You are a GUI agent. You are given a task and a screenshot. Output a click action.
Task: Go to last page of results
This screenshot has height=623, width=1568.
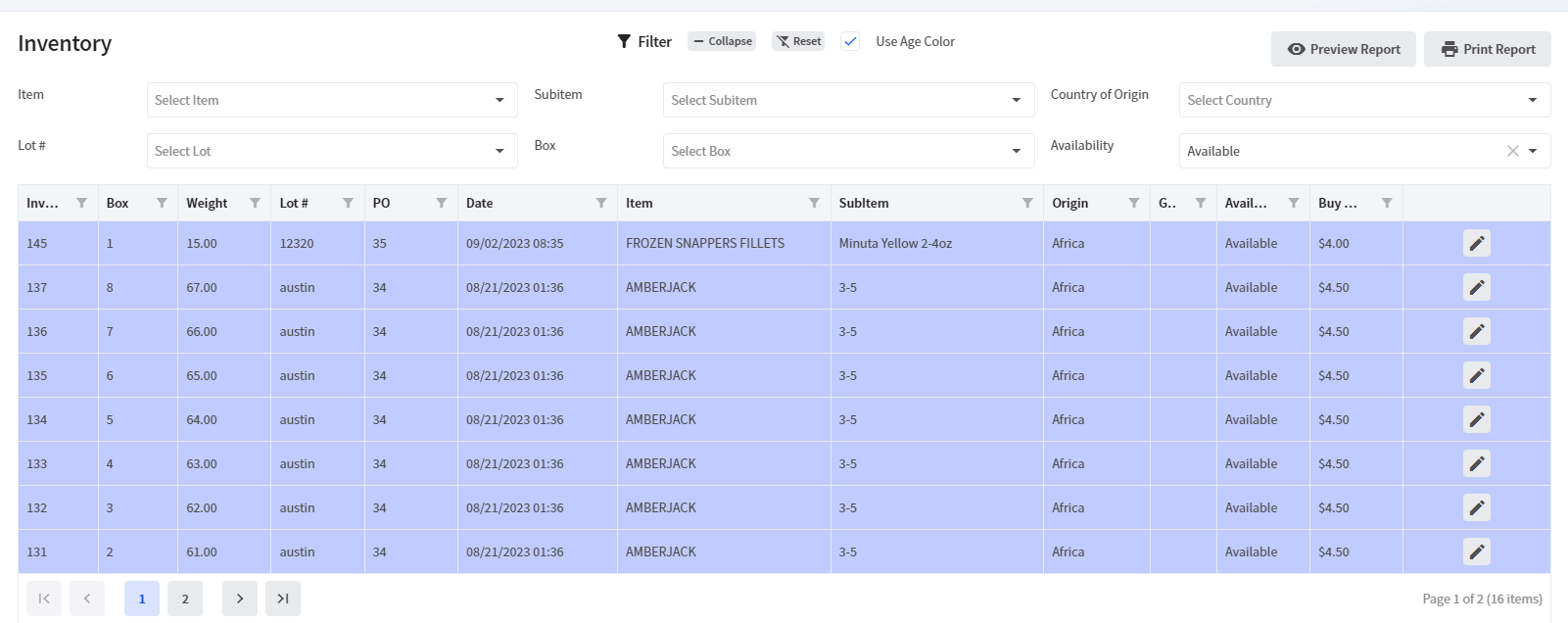tap(282, 599)
